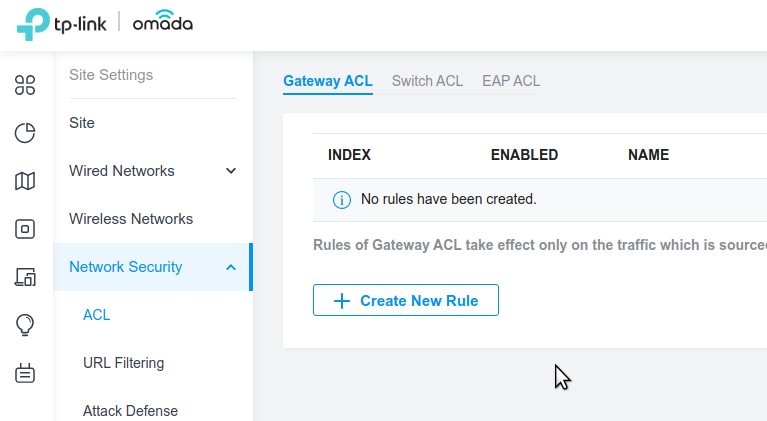Open the Dashboard icon in sidebar

(x=25, y=85)
